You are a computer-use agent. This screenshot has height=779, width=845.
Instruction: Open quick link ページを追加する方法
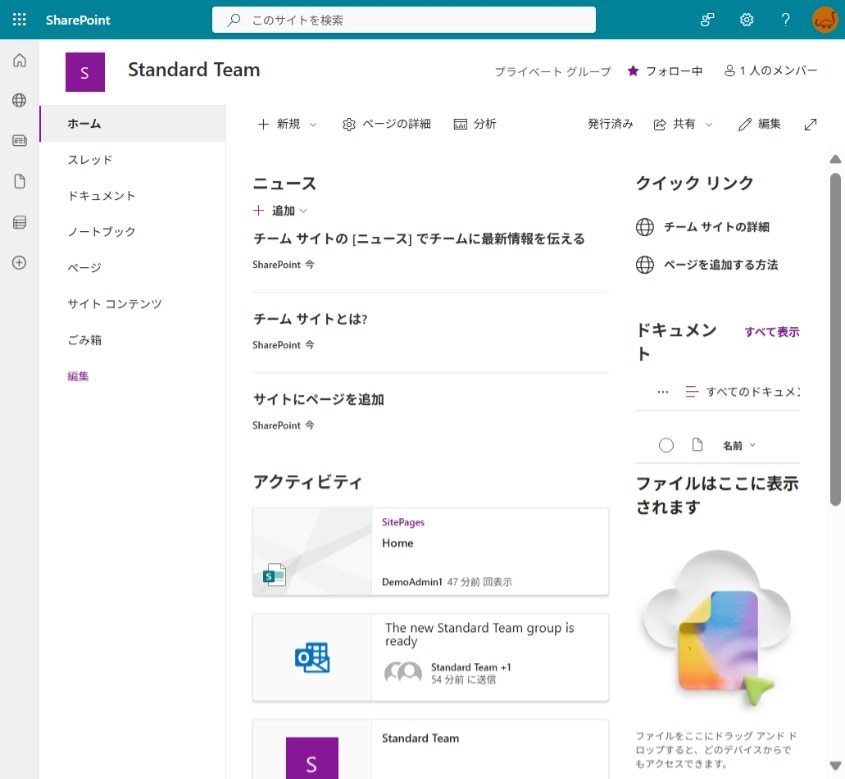tap(707, 265)
